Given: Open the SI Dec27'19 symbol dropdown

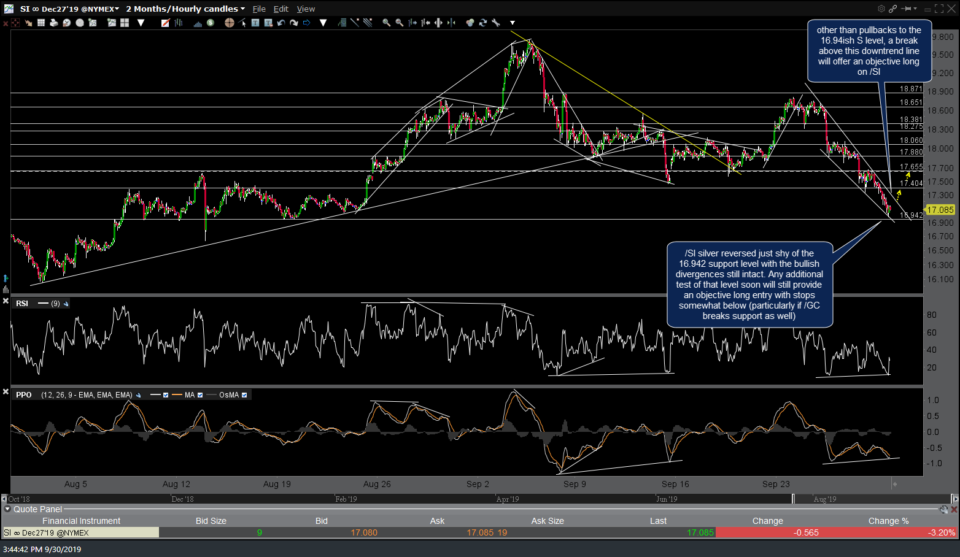Looking at the screenshot, I should [x=61, y=9].
